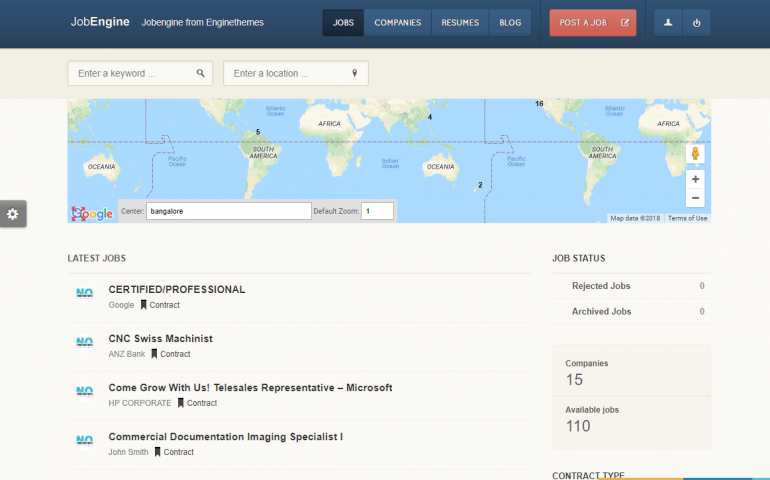
Task: Click the HP CORPORATE company link
Action: tap(140, 403)
